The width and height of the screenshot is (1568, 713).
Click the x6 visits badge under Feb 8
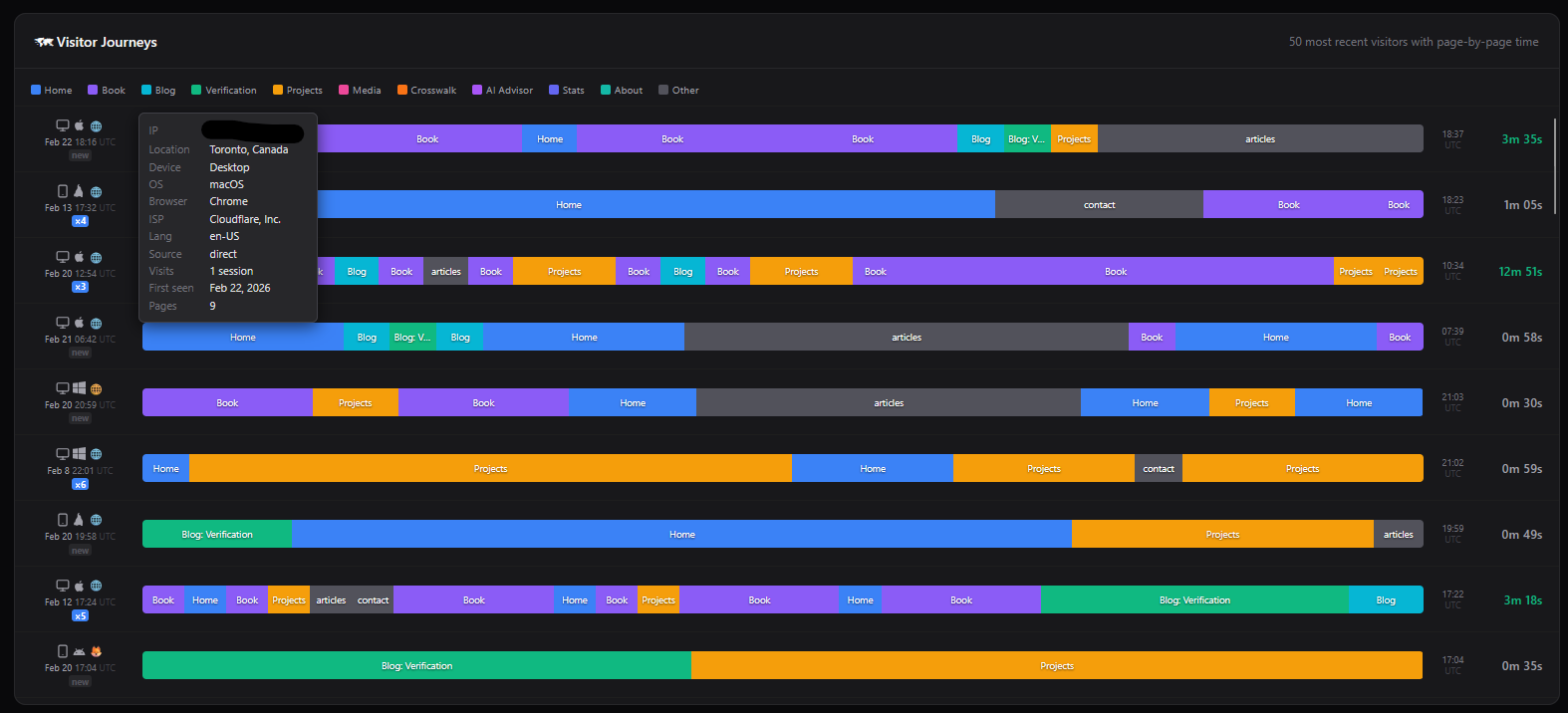click(x=81, y=485)
